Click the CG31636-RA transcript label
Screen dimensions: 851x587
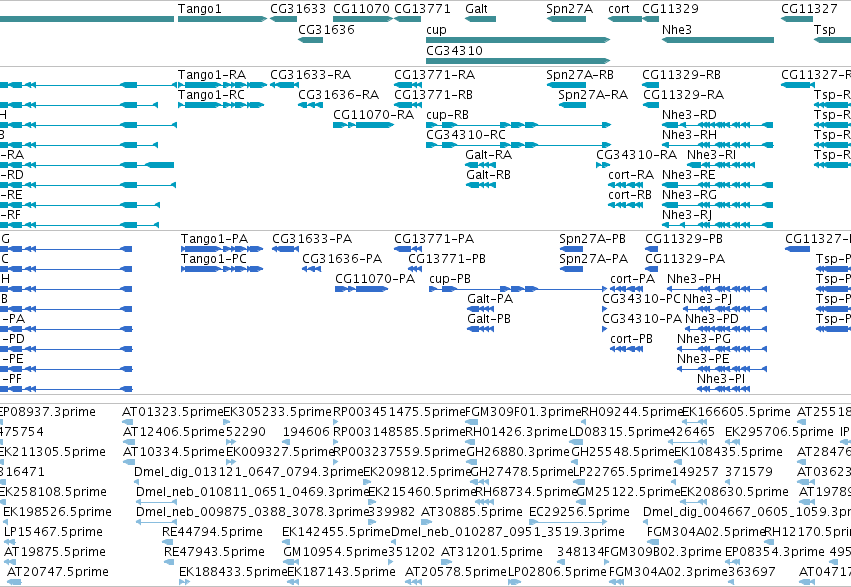click(x=338, y=94)
